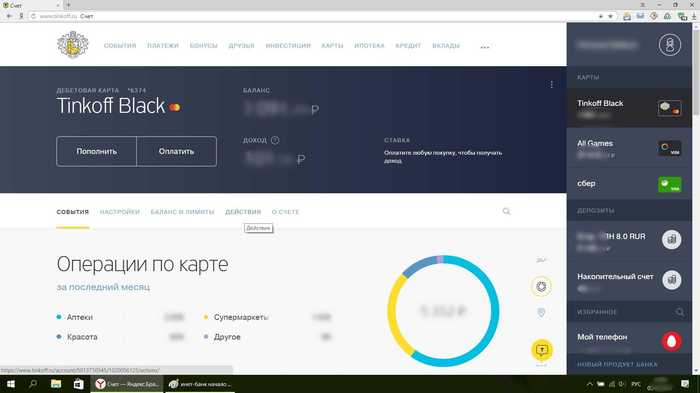
Task: Click the Tinkoff bank crest logo
Action: 73,45
